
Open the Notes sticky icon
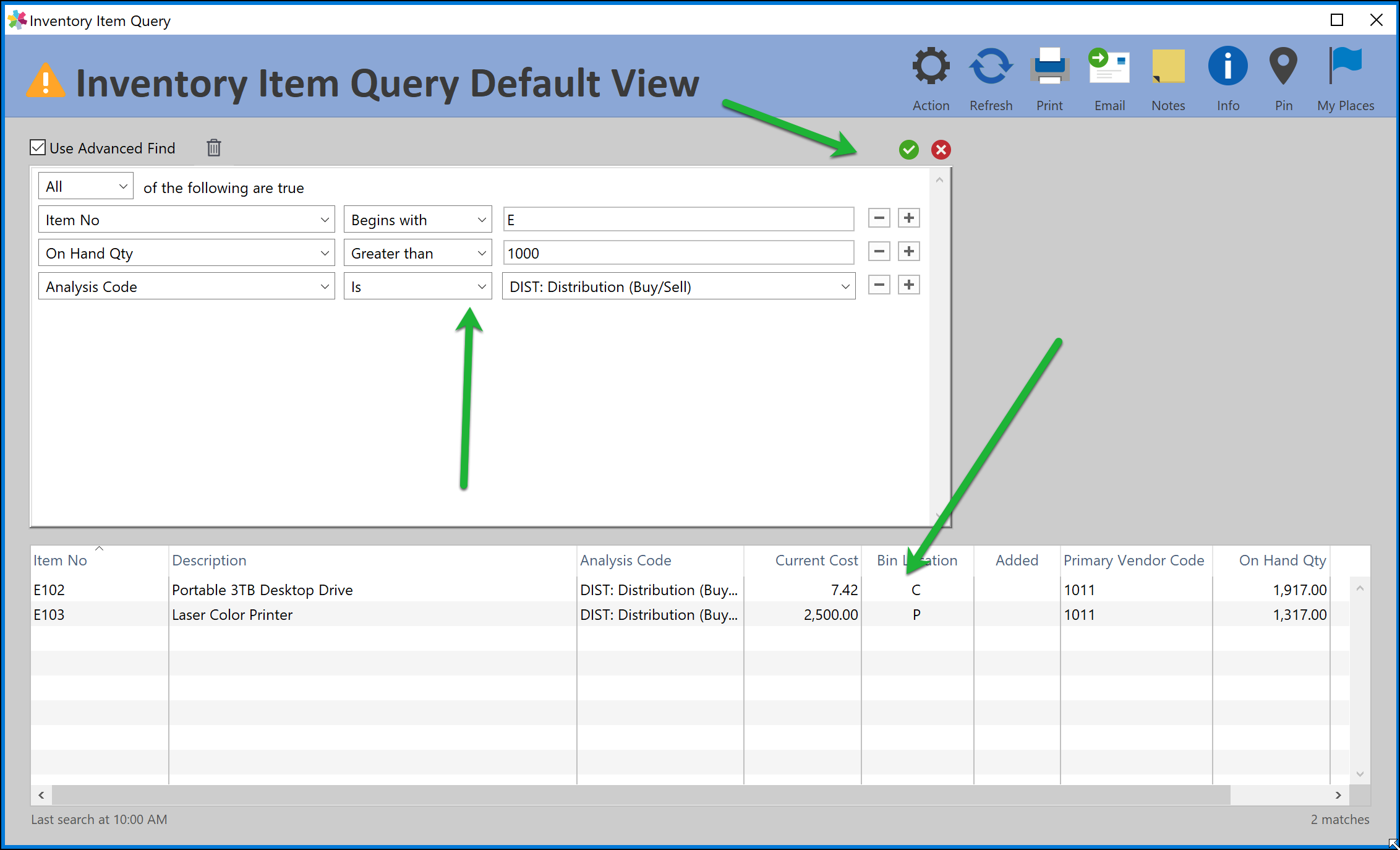pyautogui.click(x=1168, y=67)
